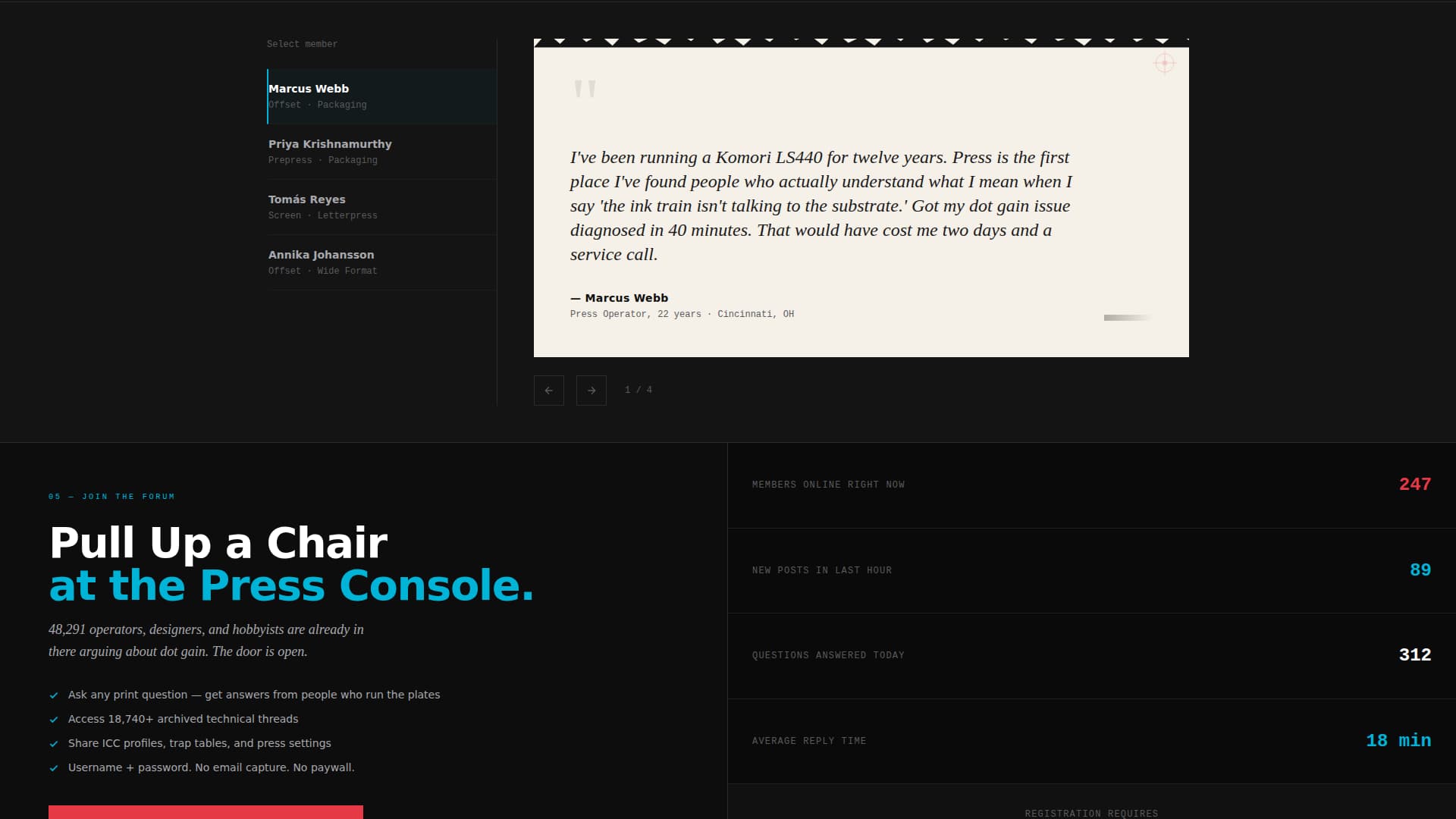This screenshot has height=819, width=1456.
Task: Select member Annika Johansson
Action: coord(381,262)
